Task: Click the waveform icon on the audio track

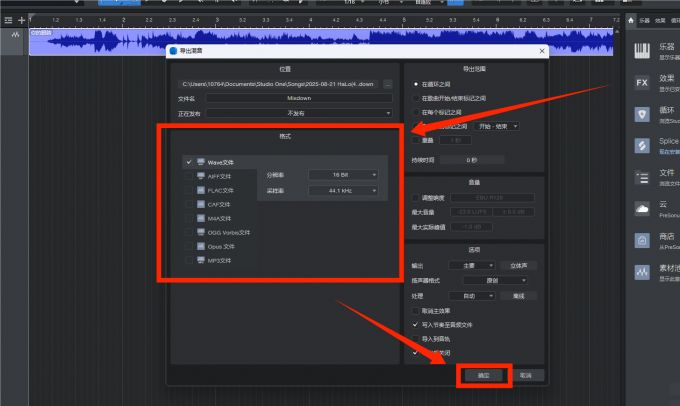Action: (15, 35)
